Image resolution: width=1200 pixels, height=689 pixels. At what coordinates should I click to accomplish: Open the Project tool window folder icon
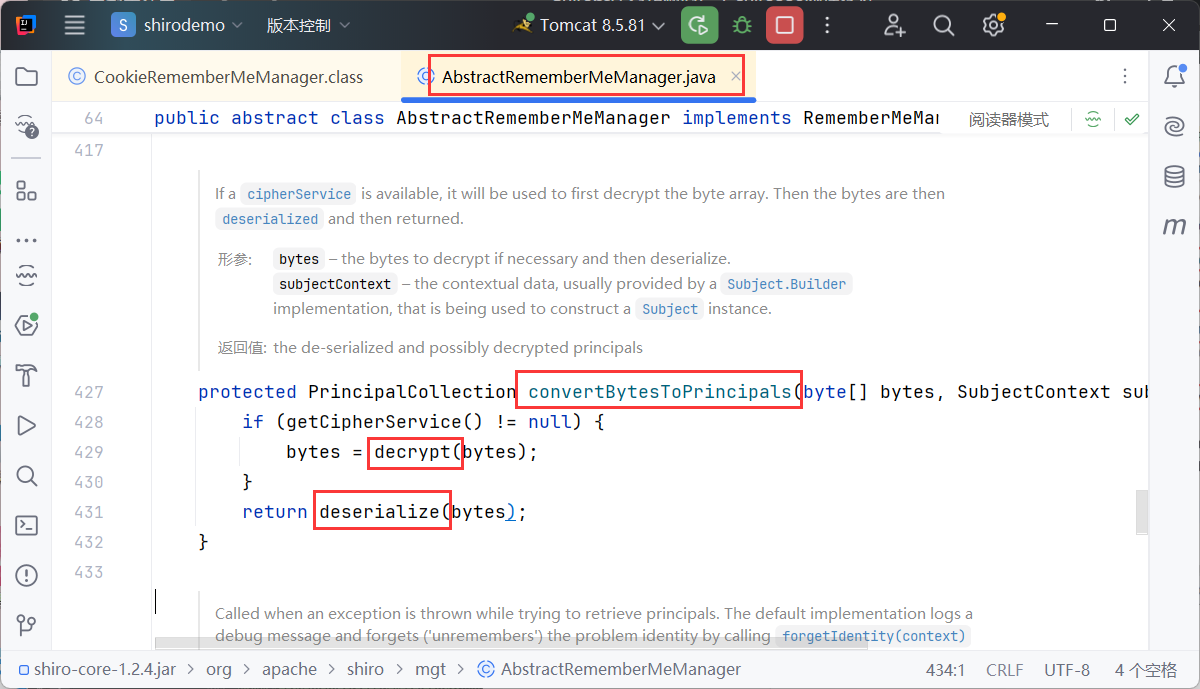tap(26, 77)
